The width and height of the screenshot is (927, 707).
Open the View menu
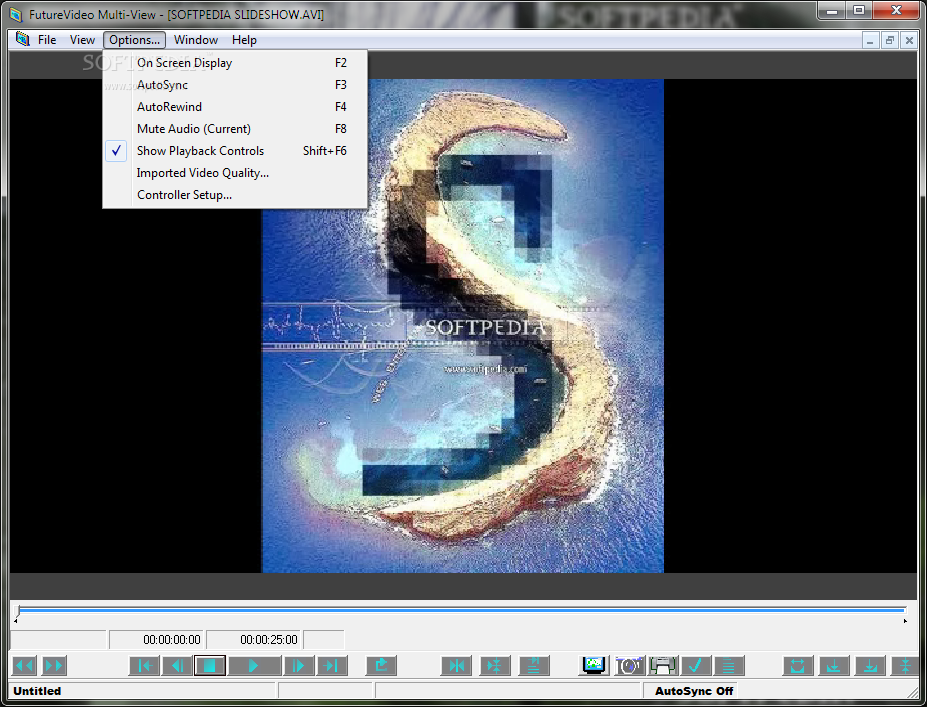click(82, 40)
